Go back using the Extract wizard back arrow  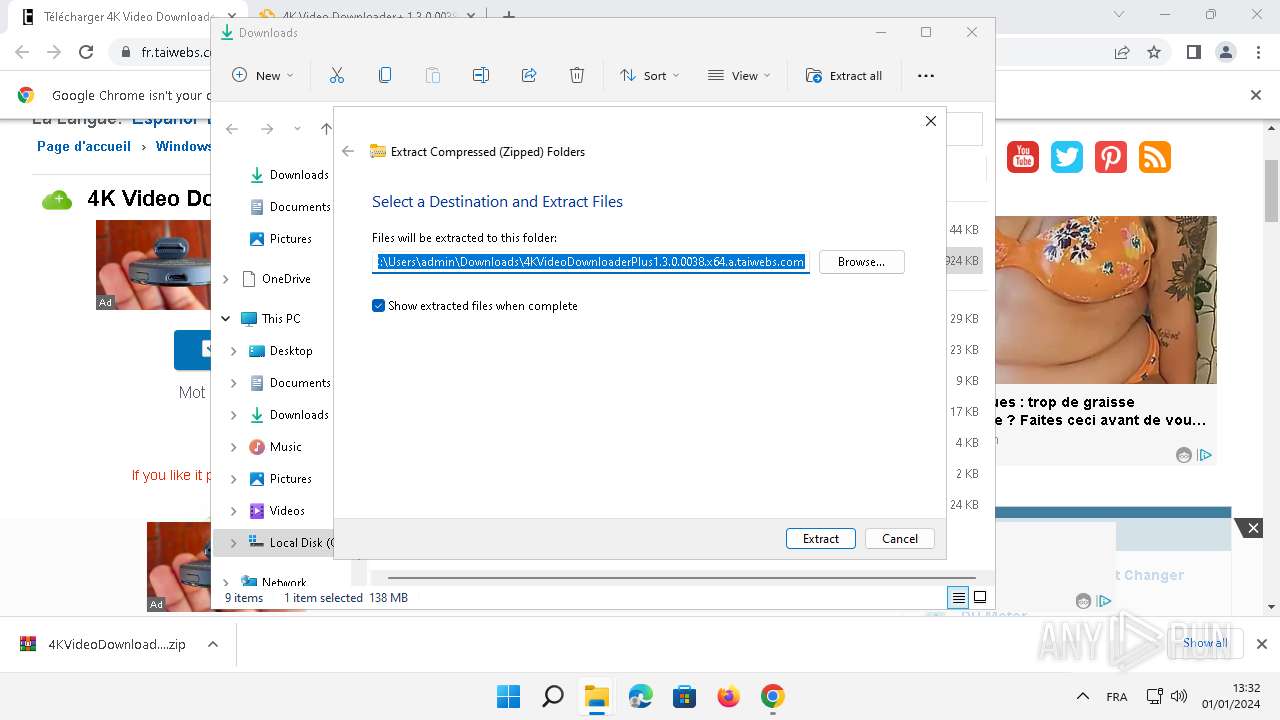[348, 151]
